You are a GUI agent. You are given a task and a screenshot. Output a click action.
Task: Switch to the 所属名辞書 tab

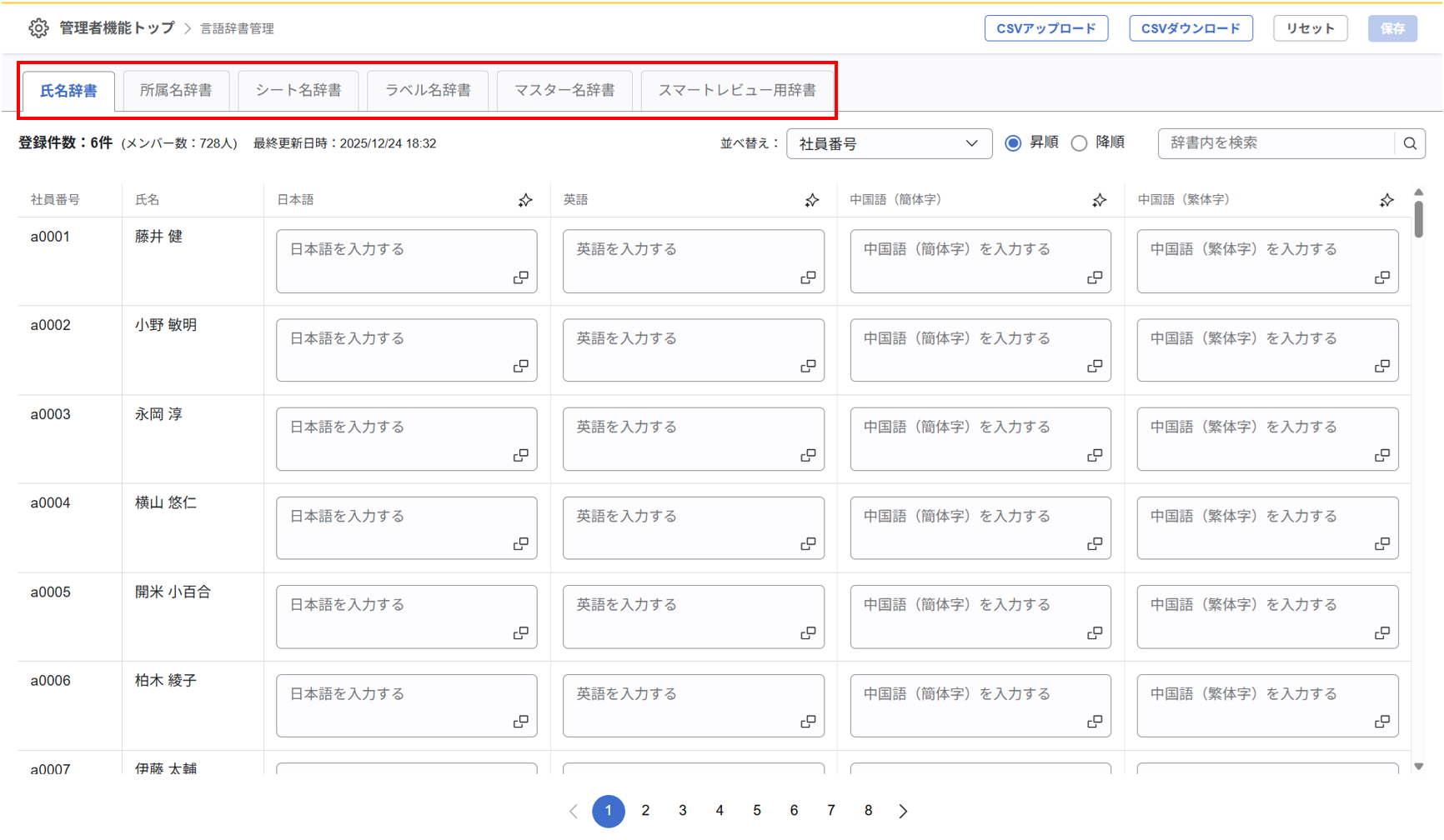pos(176,90)
